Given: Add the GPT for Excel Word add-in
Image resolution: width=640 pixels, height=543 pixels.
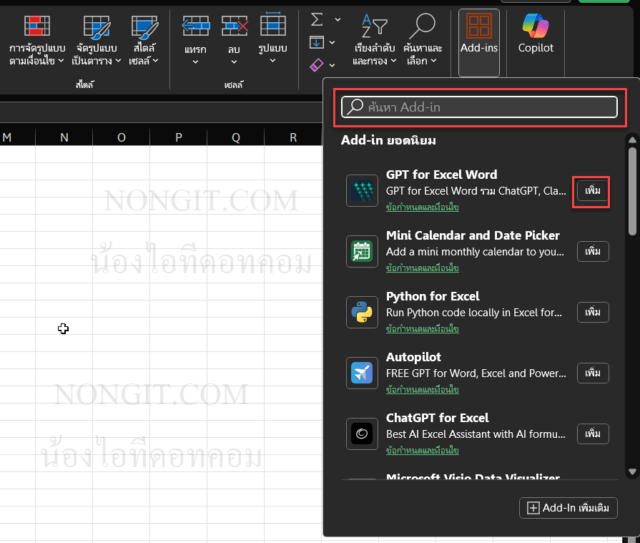Looking at the screenshot, I should click(x=593, y=191).
